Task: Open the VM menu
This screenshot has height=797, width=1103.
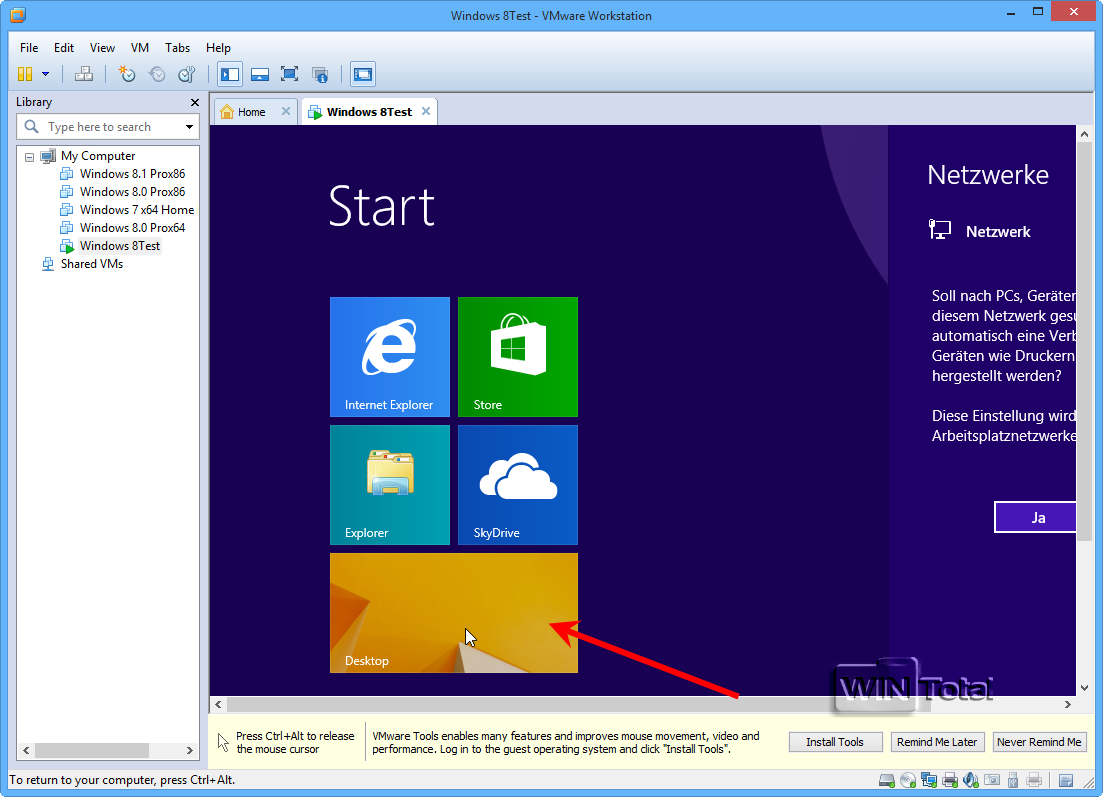Action: 140,48
